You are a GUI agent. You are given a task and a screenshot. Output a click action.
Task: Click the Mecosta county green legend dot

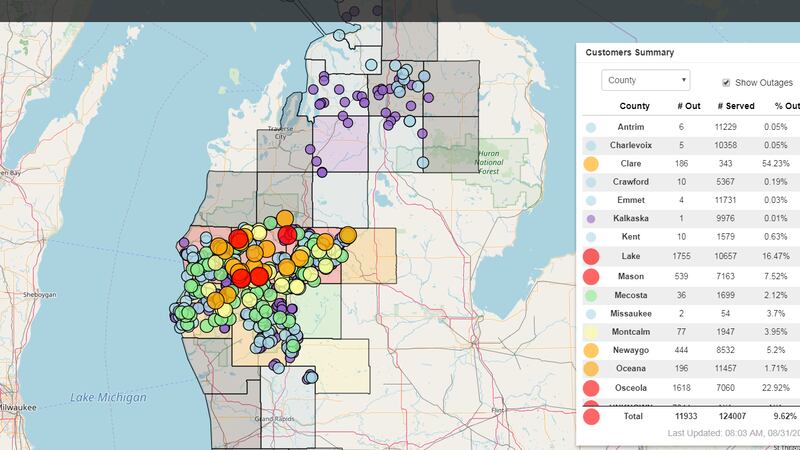[591, 295]
